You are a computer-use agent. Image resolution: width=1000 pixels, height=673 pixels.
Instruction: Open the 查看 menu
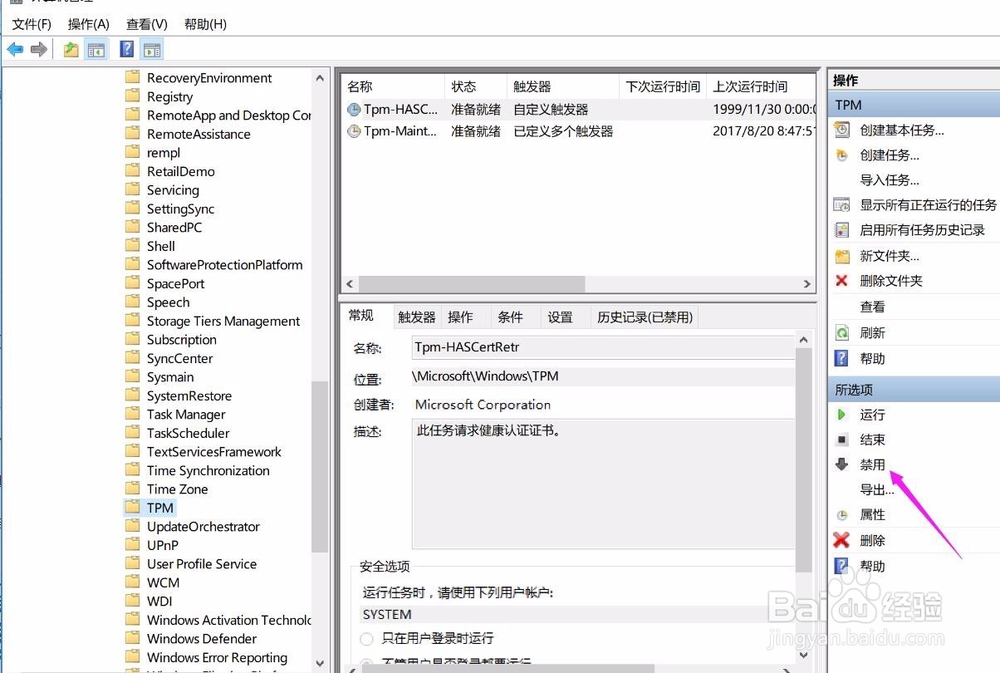click(145, 23)
